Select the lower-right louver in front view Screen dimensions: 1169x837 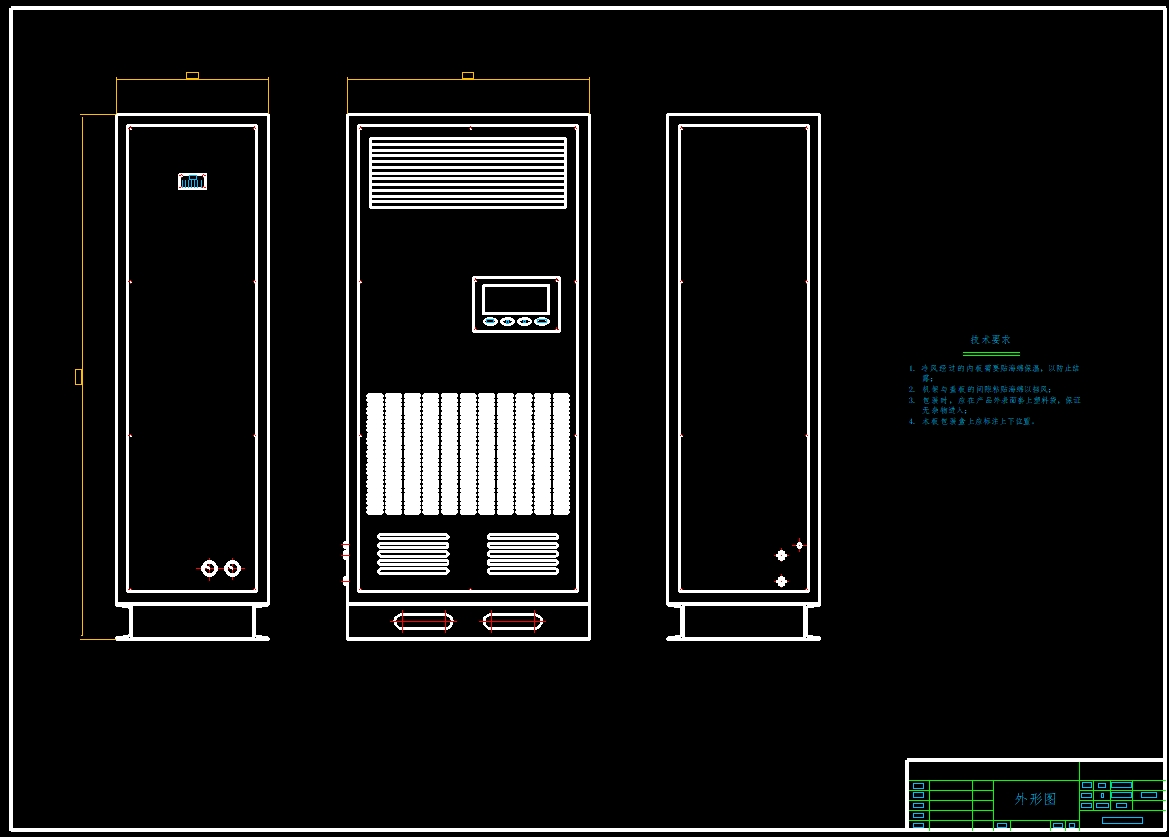coord(523,554)
